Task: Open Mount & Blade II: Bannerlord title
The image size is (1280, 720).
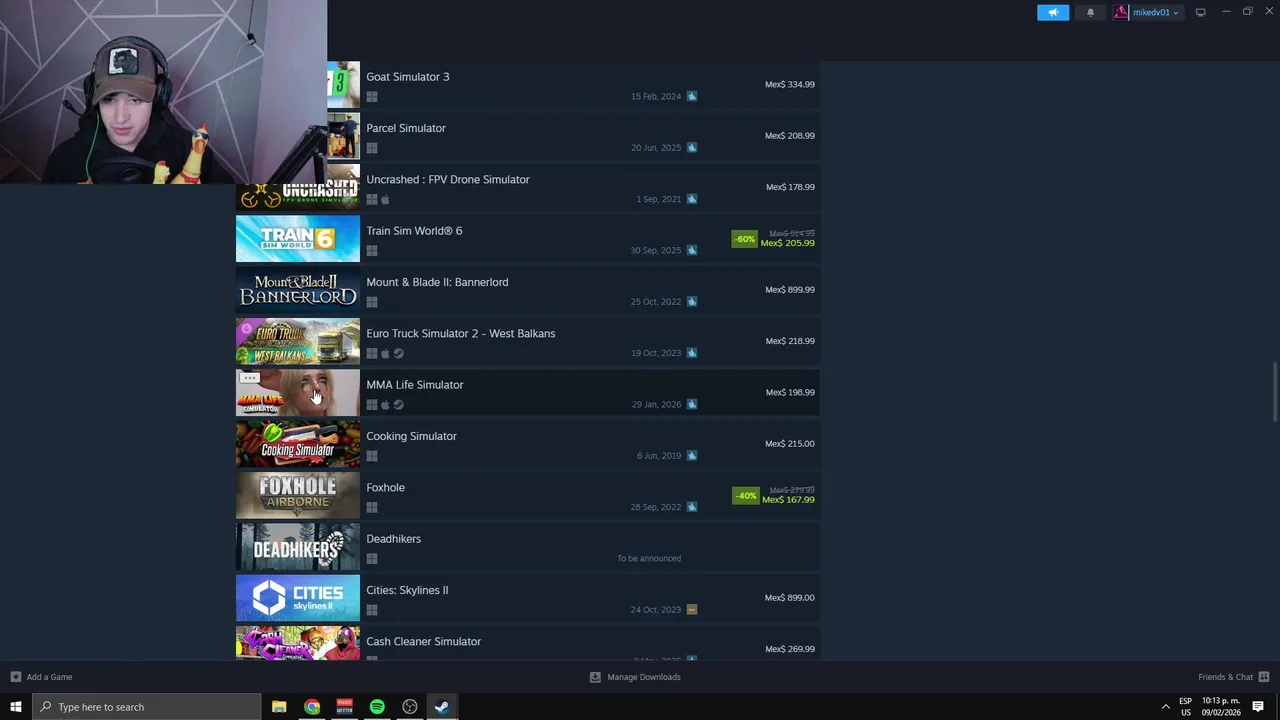Action: (x=437, y=282)
